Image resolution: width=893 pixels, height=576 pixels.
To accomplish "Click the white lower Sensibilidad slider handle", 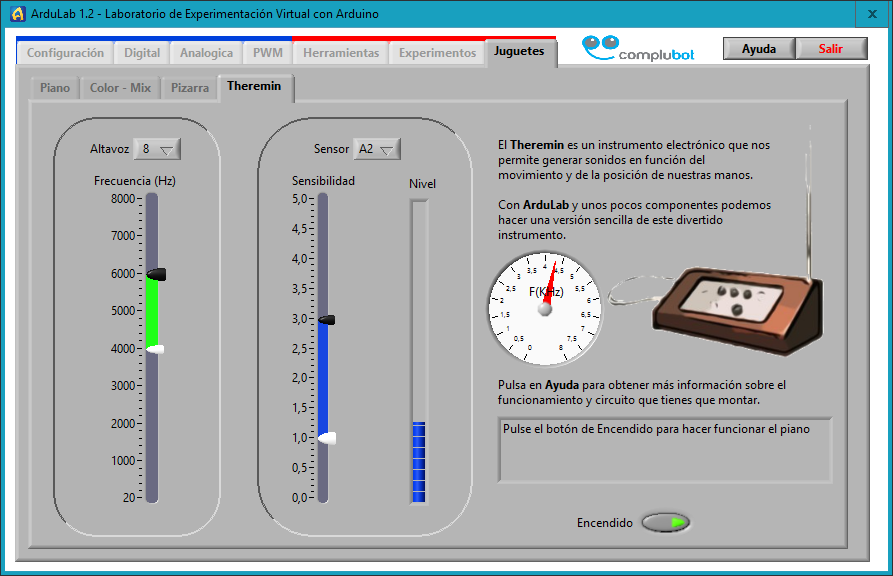I will (326, 438).
